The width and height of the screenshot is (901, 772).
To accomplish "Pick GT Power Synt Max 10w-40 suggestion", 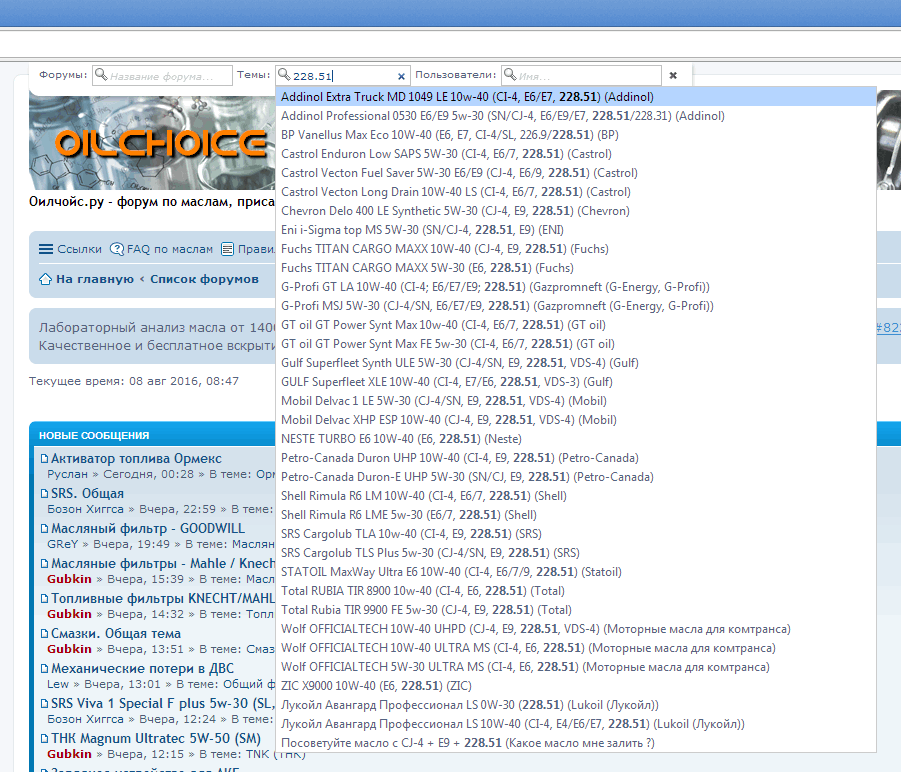I will [x=576, y=324].
